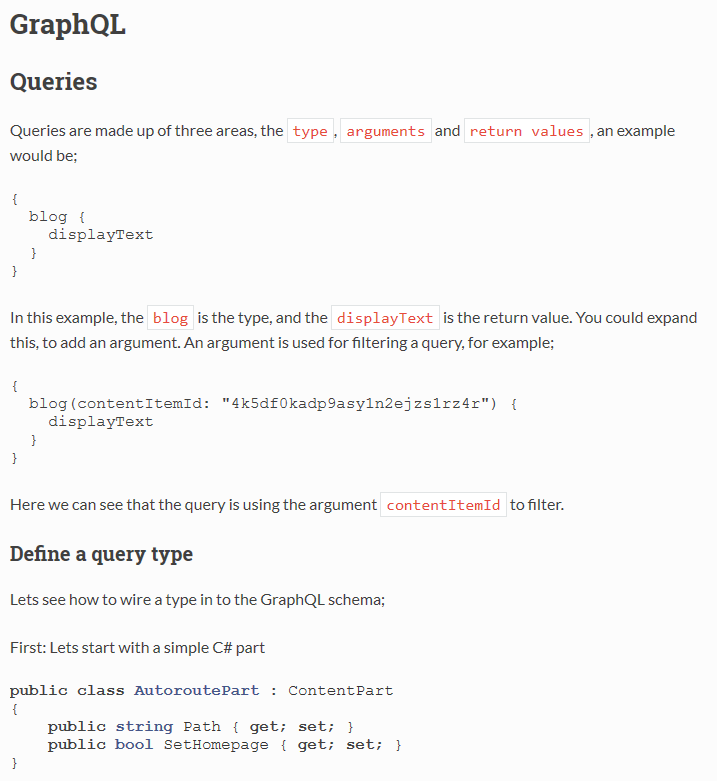Click the 'Define a query type' heading

(x=101, y=554)
